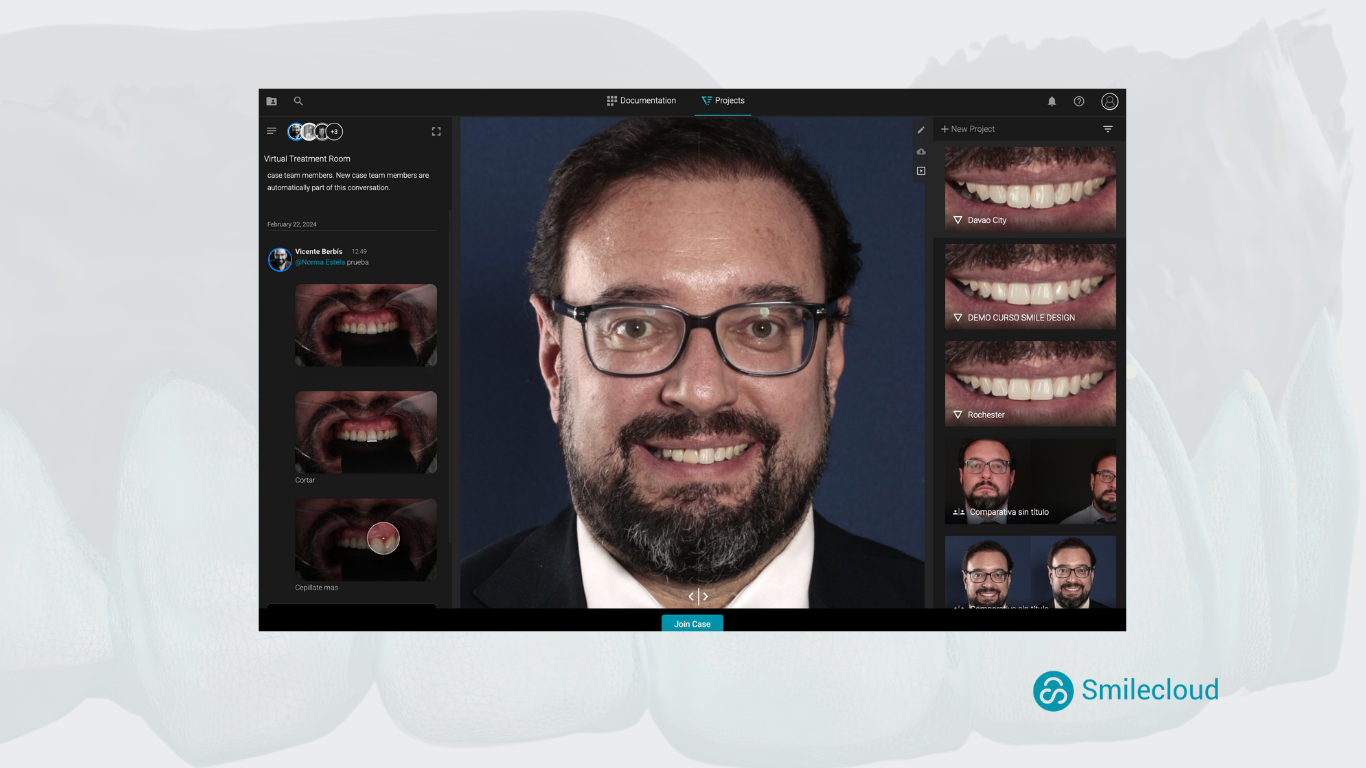Show the +3 additional team members
1366x768 pixels.
[334, 132]
